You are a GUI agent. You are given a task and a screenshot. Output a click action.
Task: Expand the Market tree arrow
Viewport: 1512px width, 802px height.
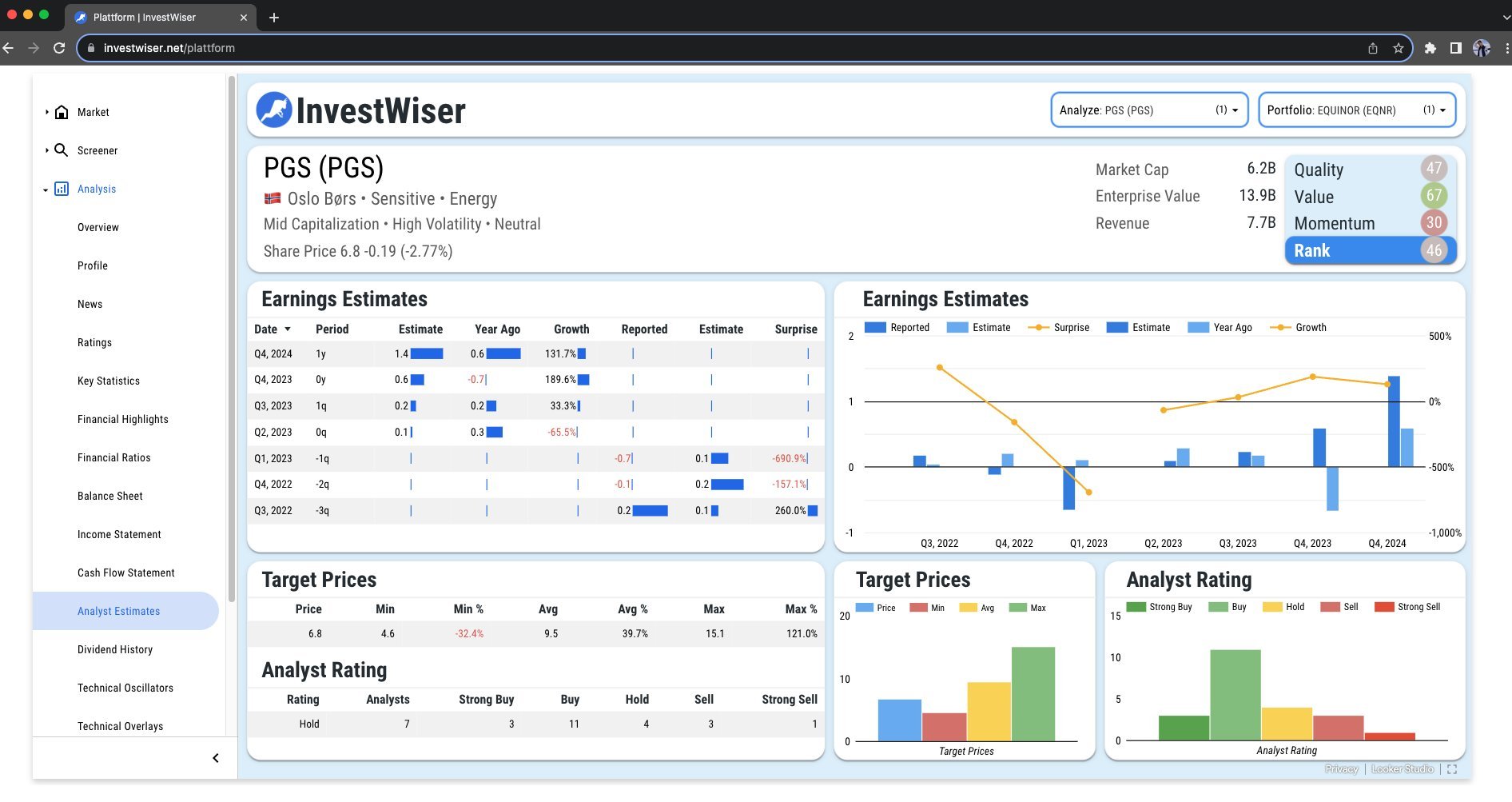[x=46, y=112]
